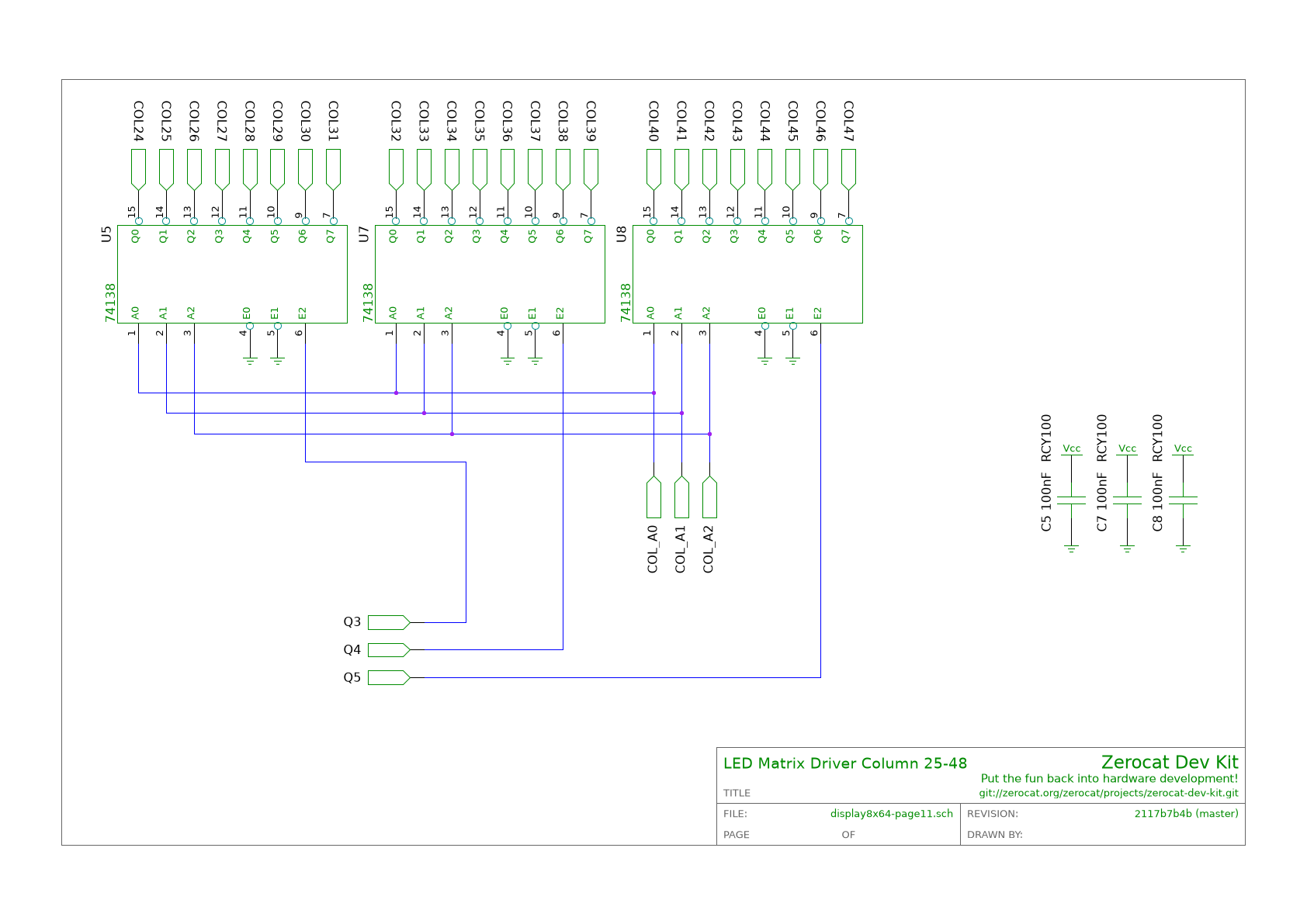
Task: Select the 74138 value label of U5
Action: [x=110, y=303]
